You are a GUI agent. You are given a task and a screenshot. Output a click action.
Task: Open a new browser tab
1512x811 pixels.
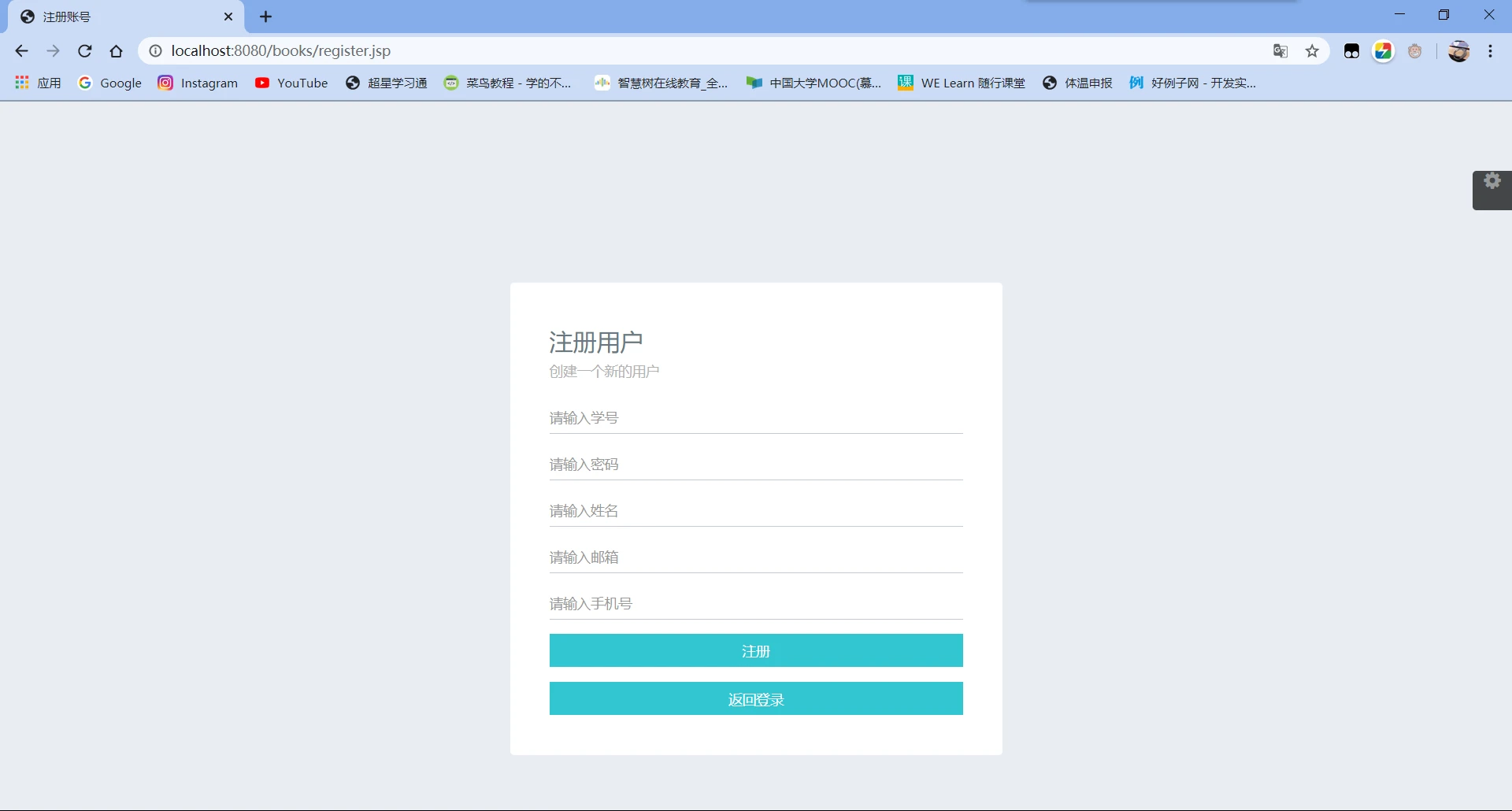pos(266,17)
